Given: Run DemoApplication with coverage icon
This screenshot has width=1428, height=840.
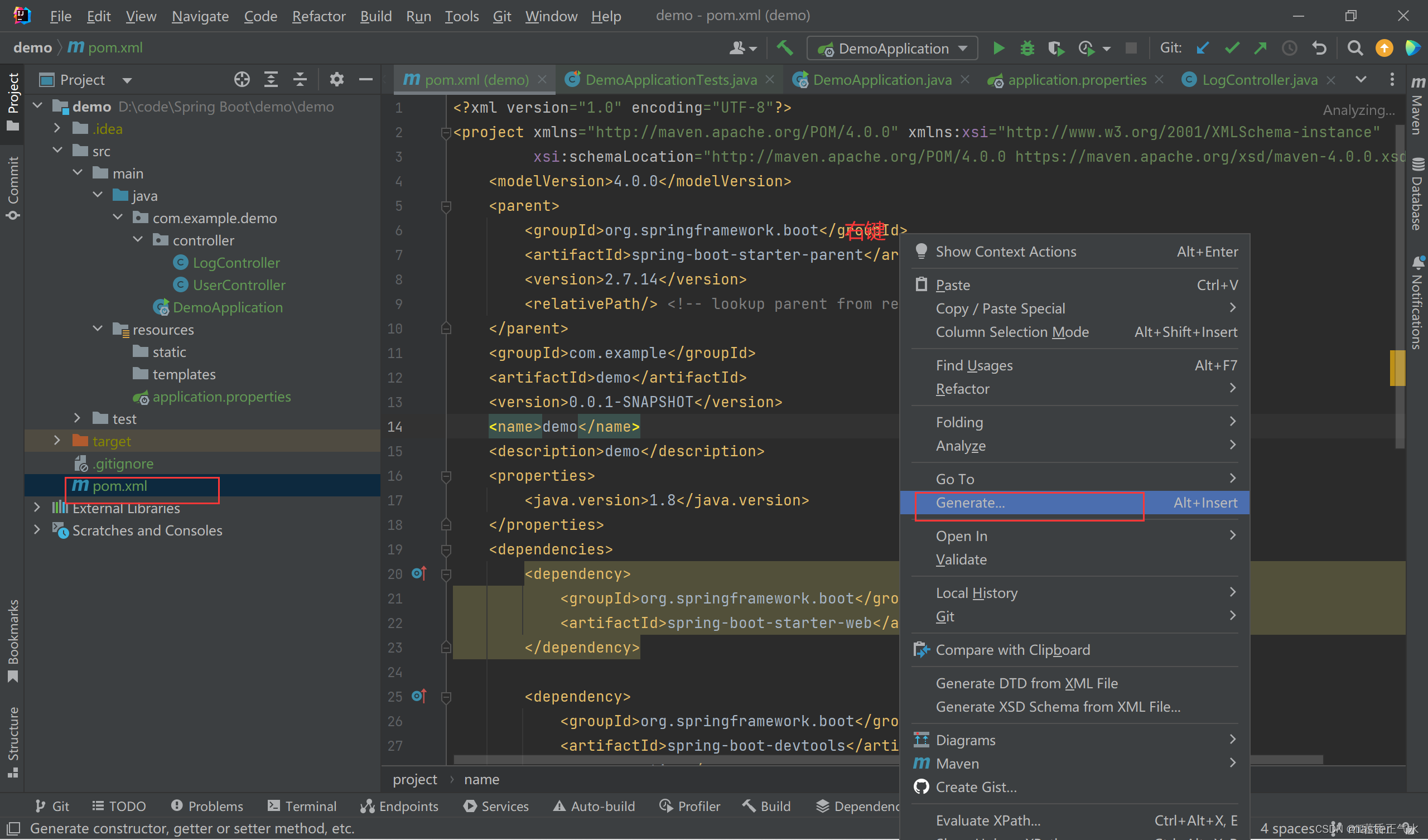Looking at the screenshot, I should tap(1056, 48).
